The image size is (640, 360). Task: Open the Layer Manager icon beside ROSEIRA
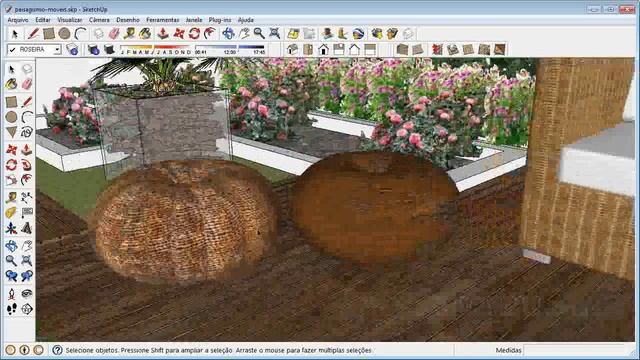(72, 50)
